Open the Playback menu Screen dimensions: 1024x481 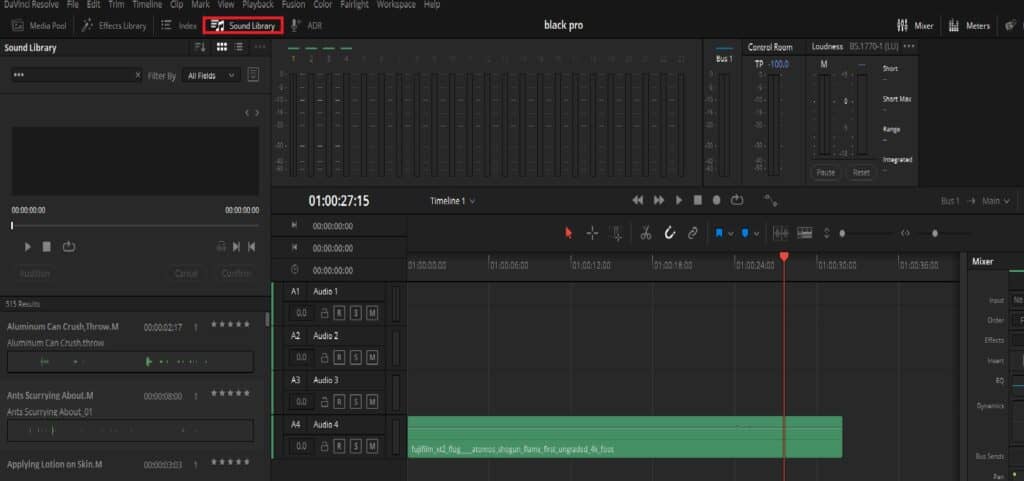(257, 5)
